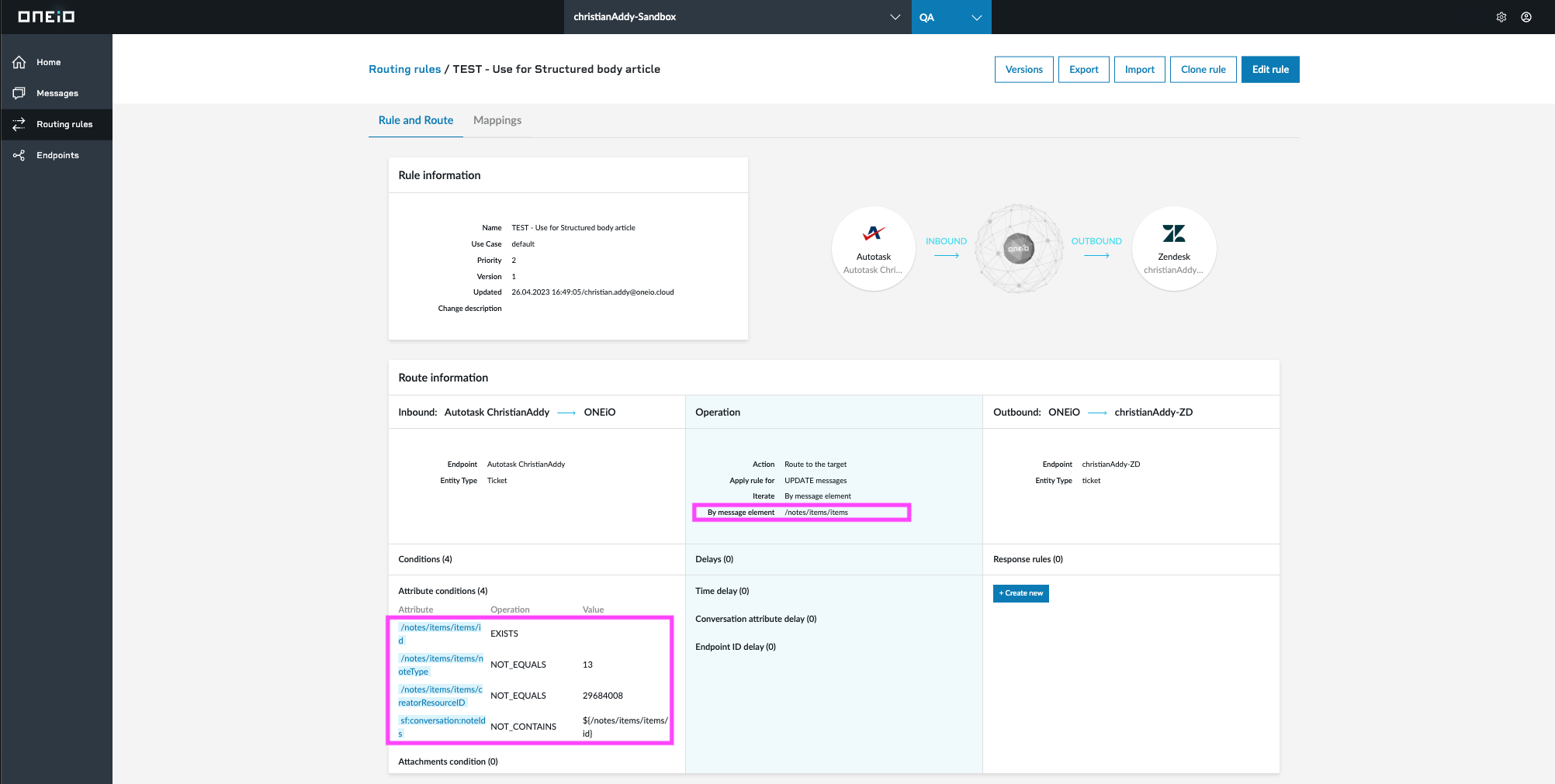
Task: Click Attachments condition (0)
Action: [448, 762]
